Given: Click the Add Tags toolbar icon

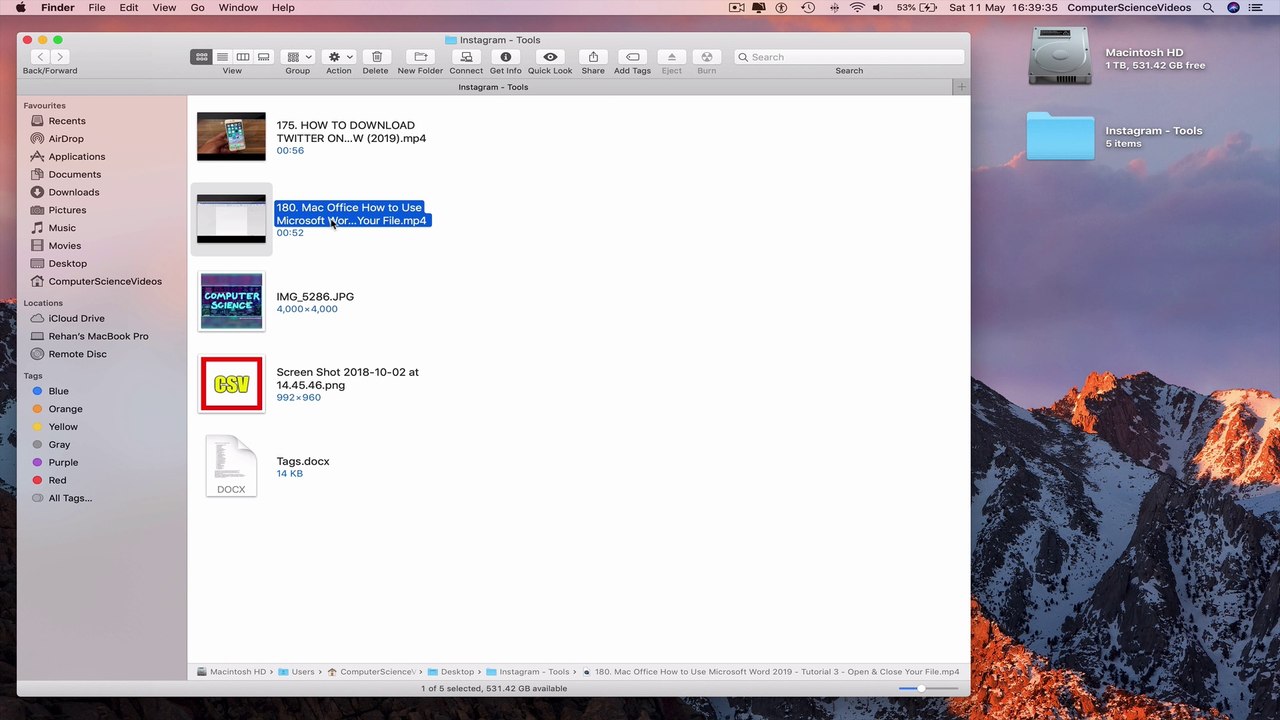Looking at the screenshot, I should pyautogui.click(x=632, y=57).
